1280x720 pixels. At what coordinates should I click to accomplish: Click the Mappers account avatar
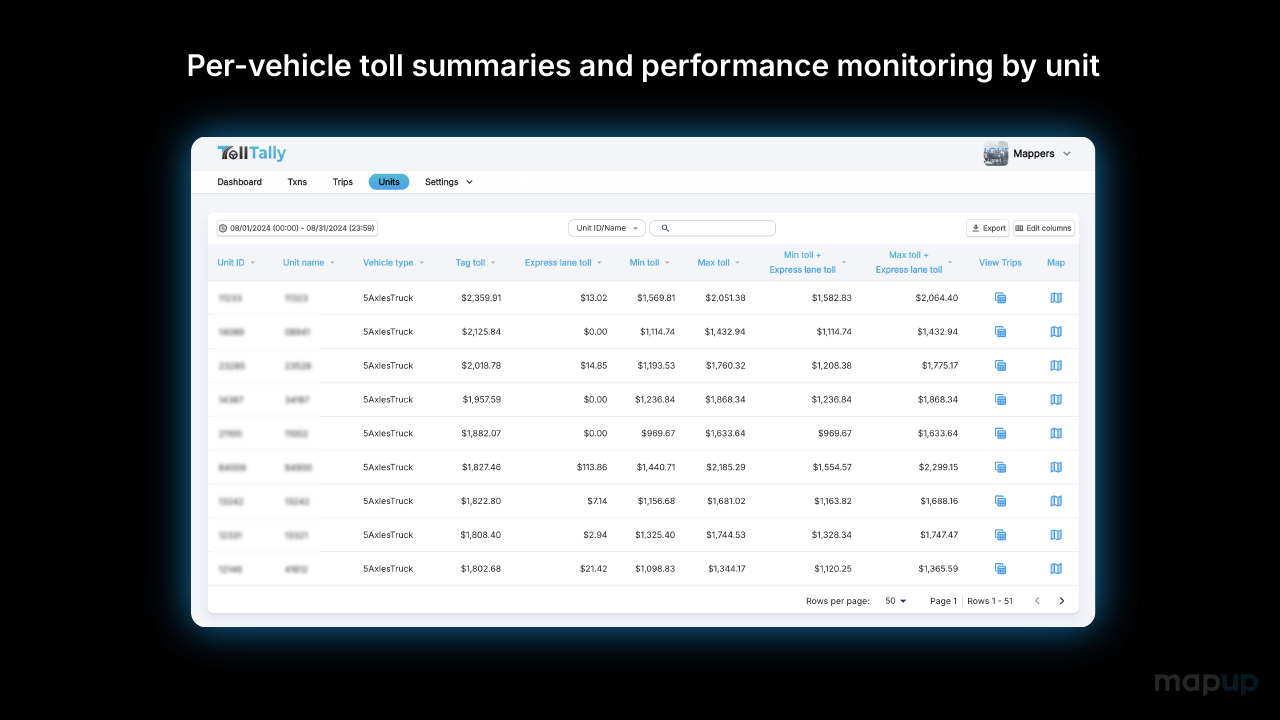pos(996,154)
